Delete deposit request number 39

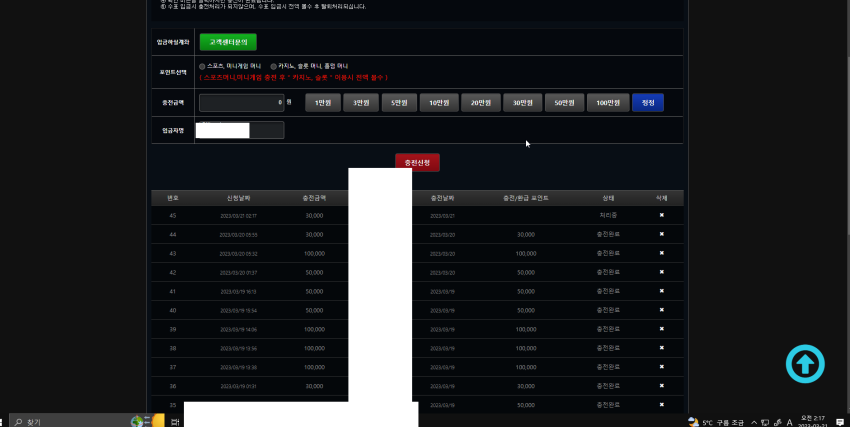pyautogui.click(x=661, y=329)
